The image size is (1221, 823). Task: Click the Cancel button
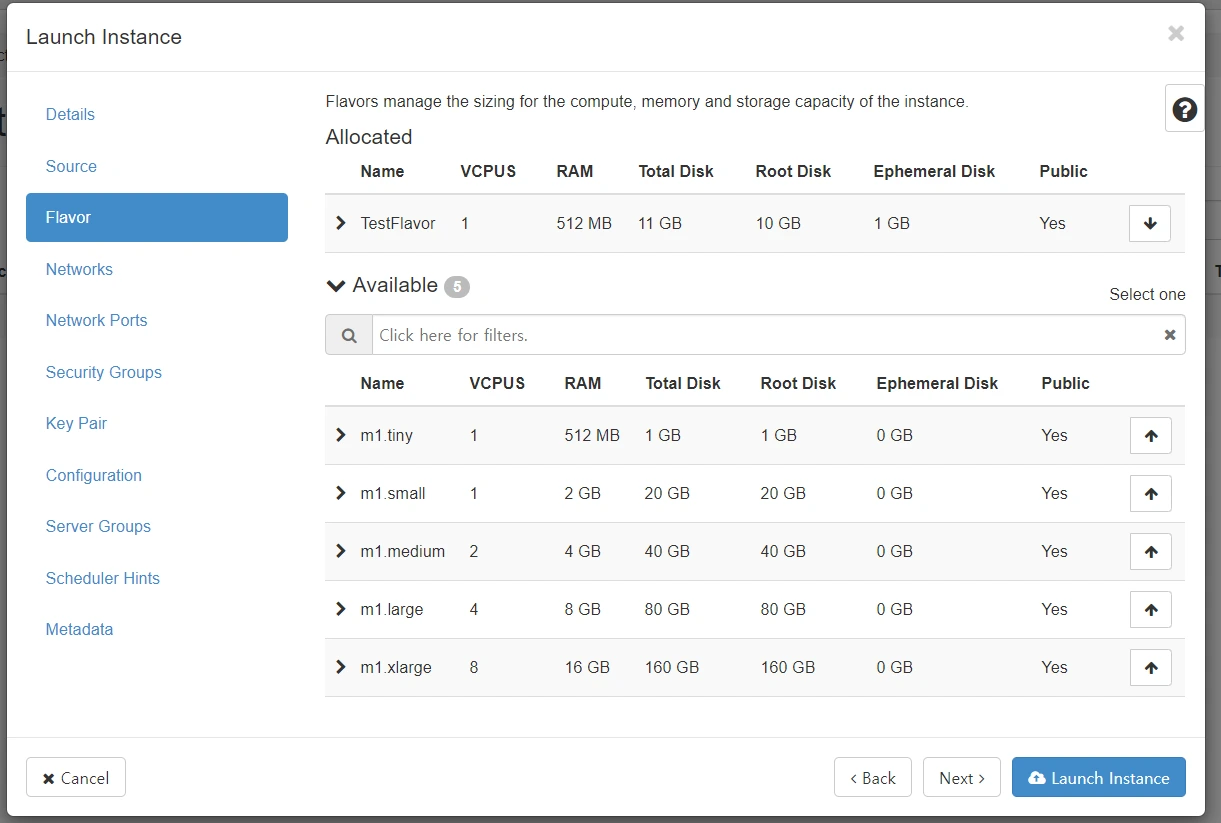(76, 778)
